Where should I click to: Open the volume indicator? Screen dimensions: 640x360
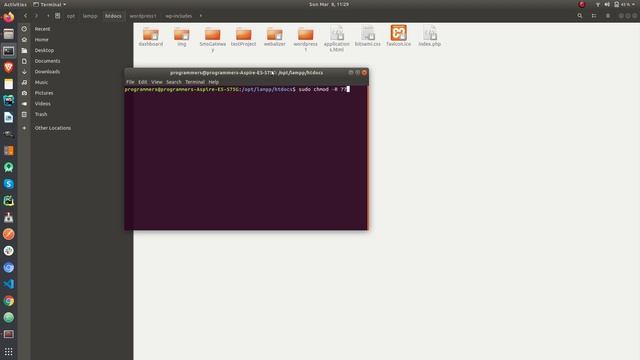click(x=607, y=4)
